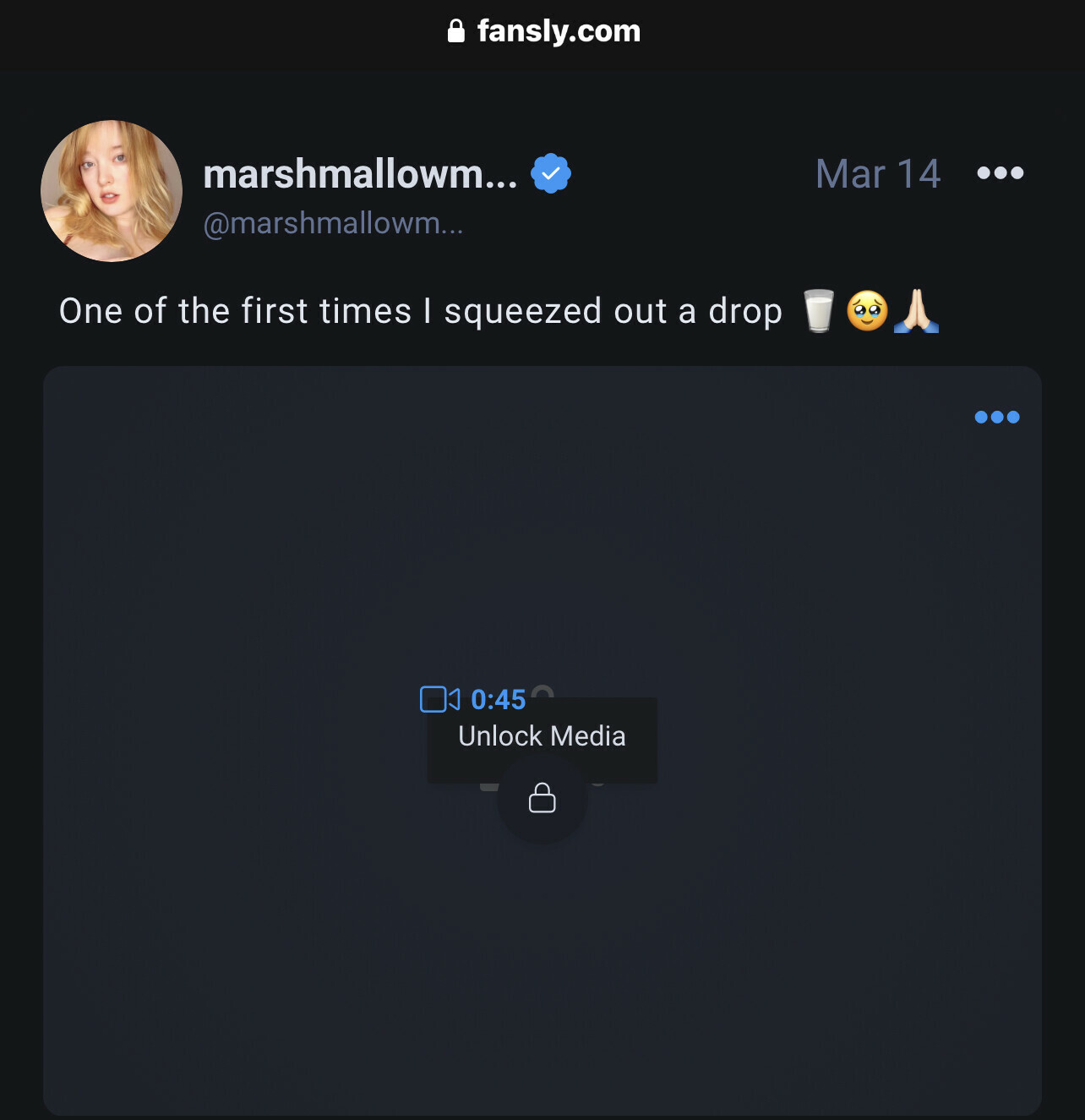Select the Unlock Media tooltip label

[x=542, y=736]
